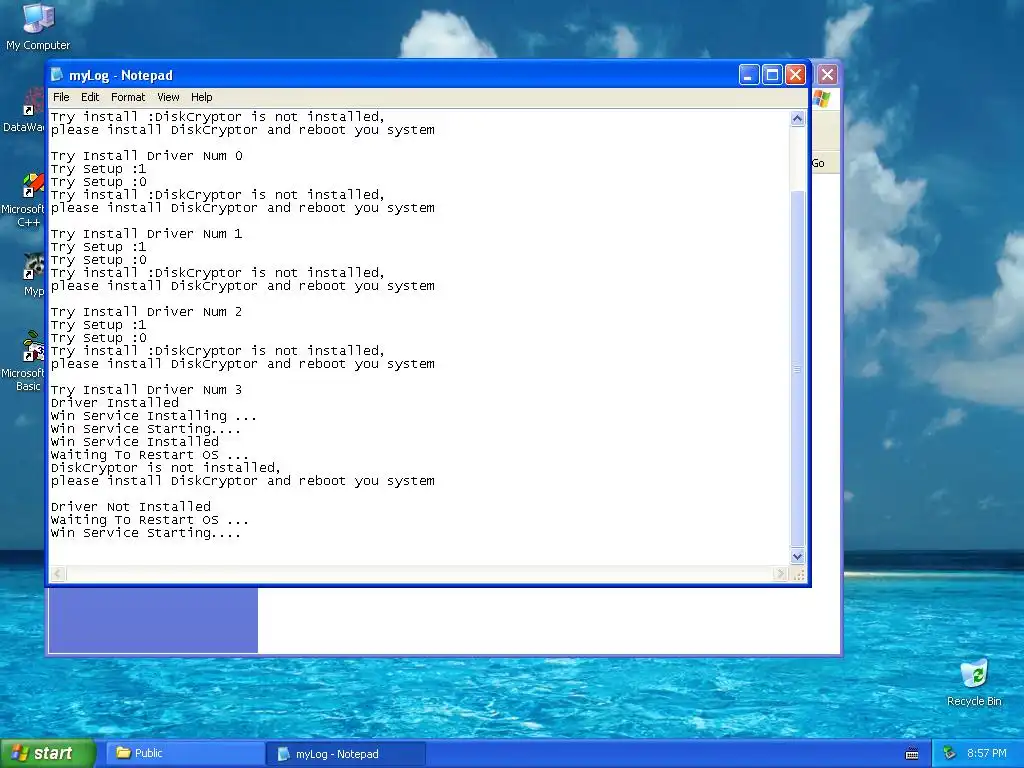Click the horizontal scrollbar right arrow

coord(780,573)
